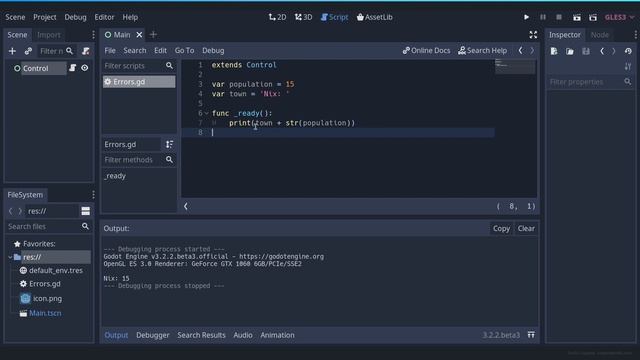Add a new scene tab
Viewport: 640px width, 360px height.
[153, 35]
